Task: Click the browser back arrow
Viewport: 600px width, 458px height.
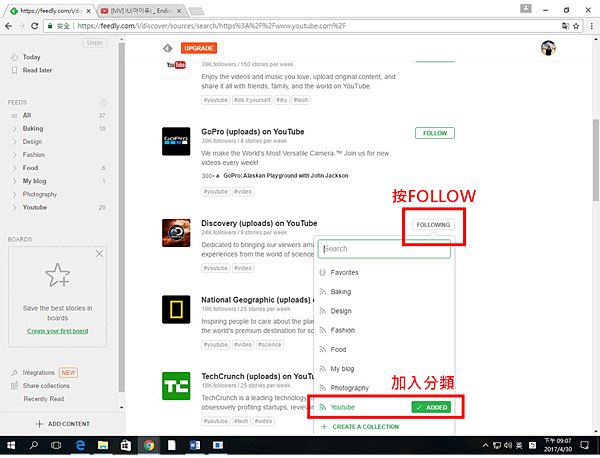Action: click(x=8, y=26)
